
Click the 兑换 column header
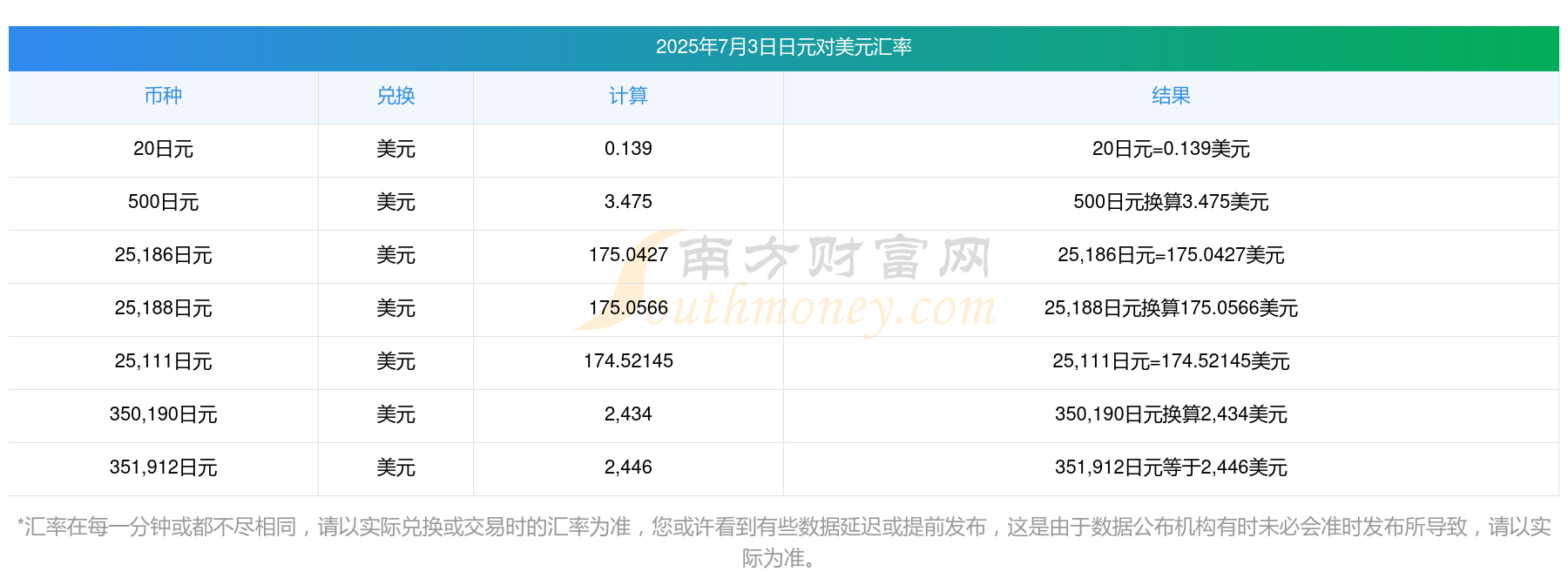[395, 96]
